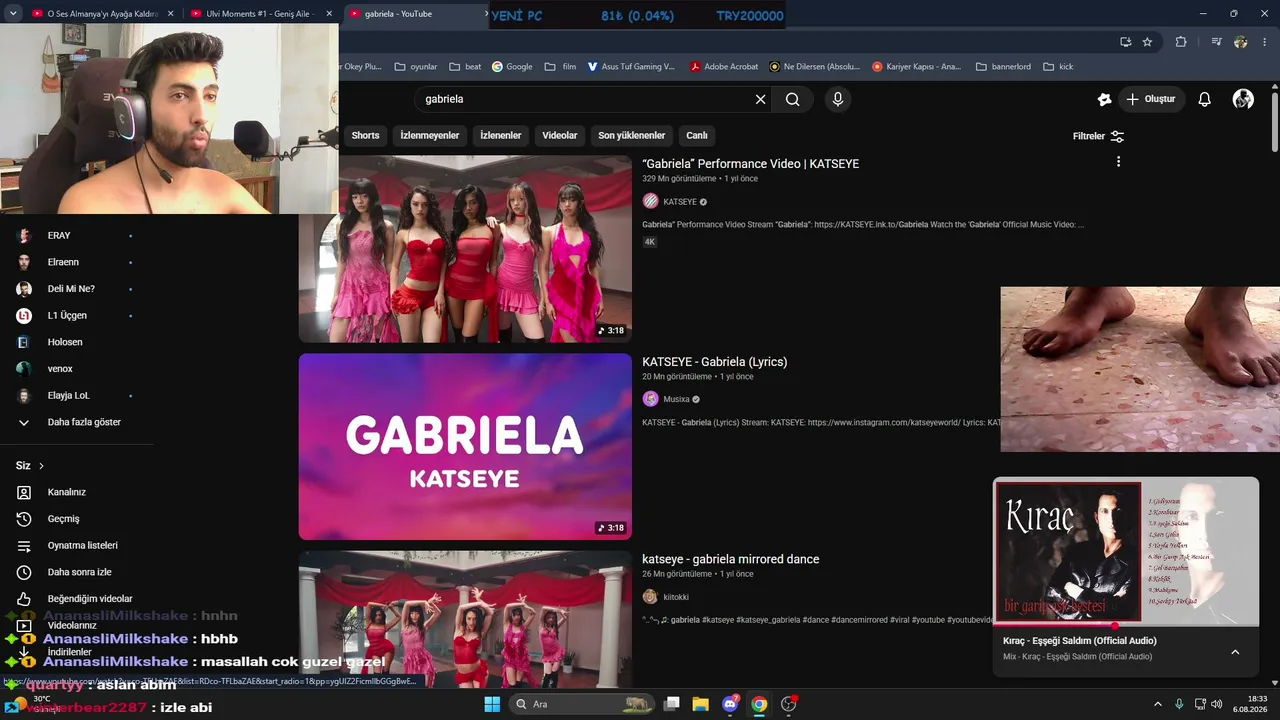Open the GABRIELA KATSEYE lyrics thumbnail
This screenshot has height=720, width=1280.
465,447
